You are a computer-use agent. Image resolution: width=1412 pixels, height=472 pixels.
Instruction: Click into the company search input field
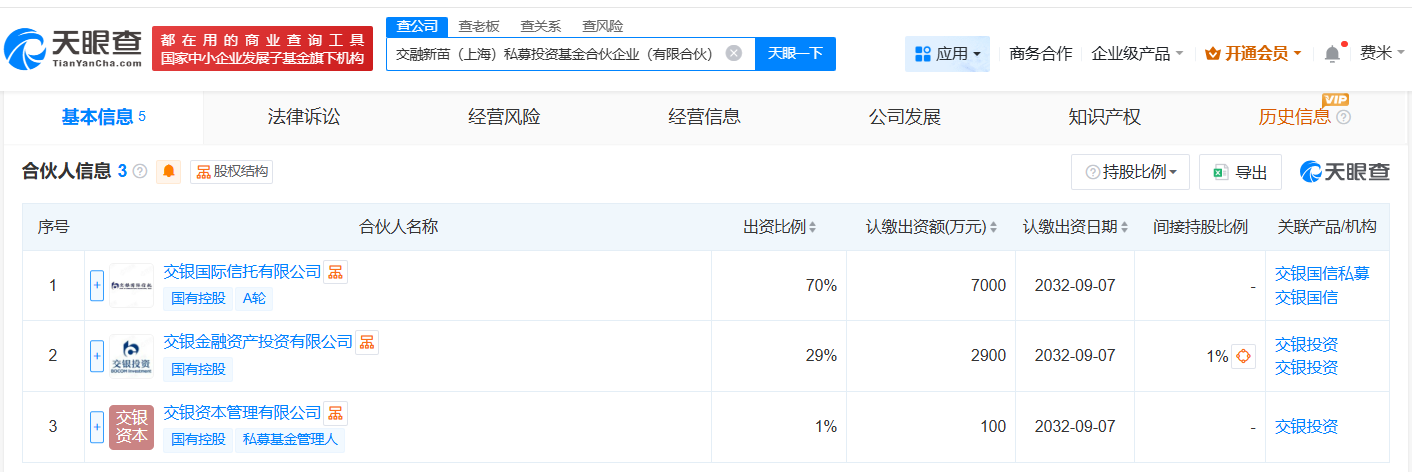pyautogui.click(x=555, y=54)
